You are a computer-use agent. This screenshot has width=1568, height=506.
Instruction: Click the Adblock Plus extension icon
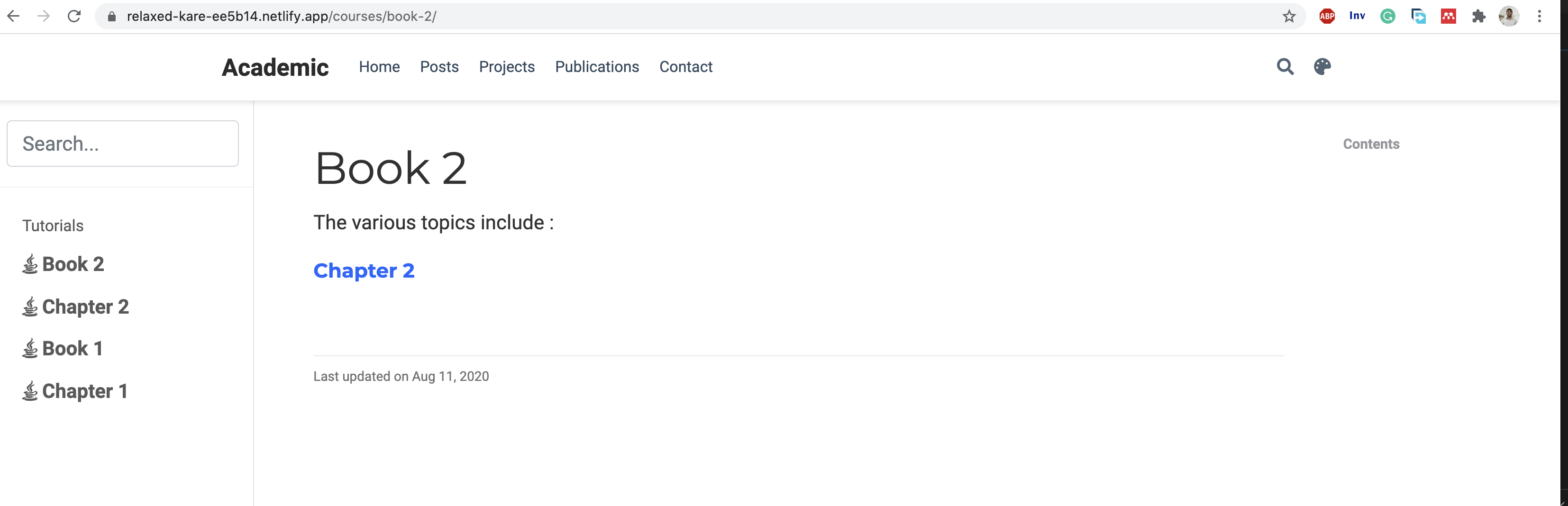tap(1326, 16)
